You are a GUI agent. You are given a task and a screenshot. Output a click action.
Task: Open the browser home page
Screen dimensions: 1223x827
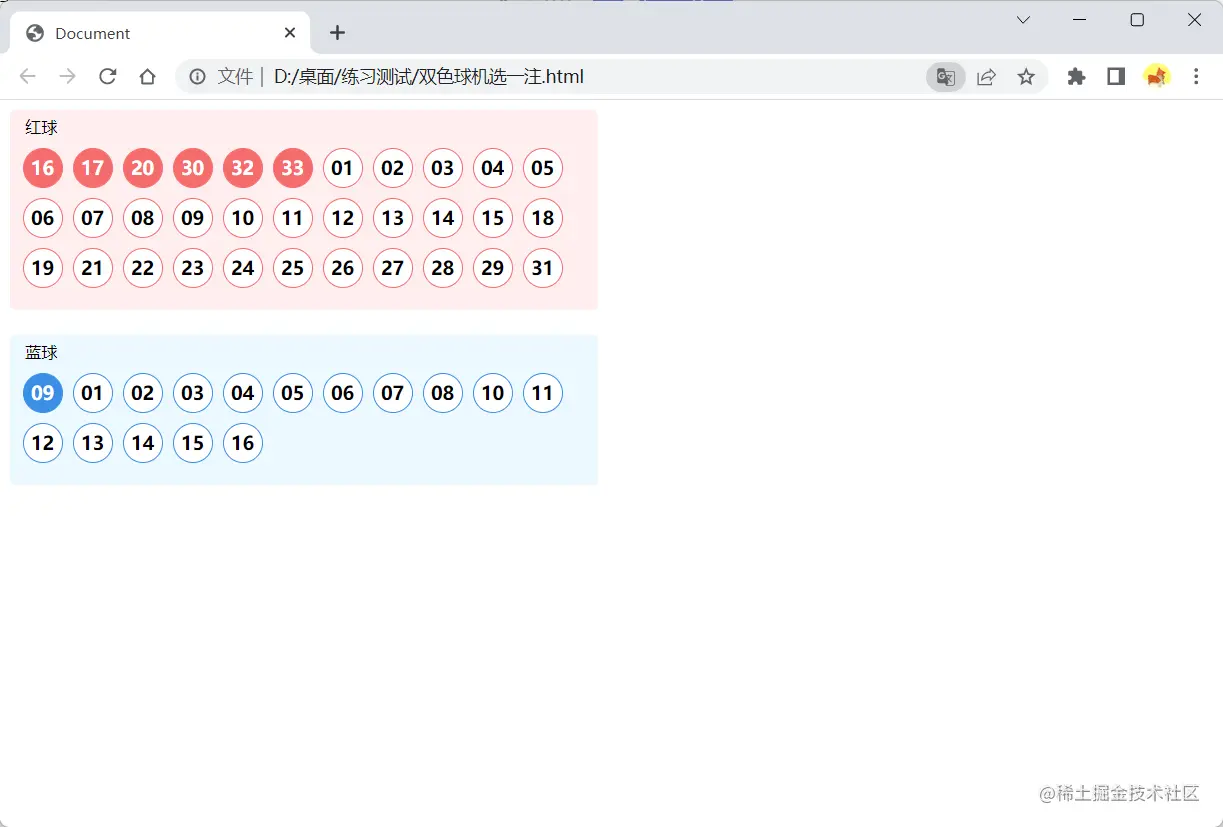(x=148, y=77)
